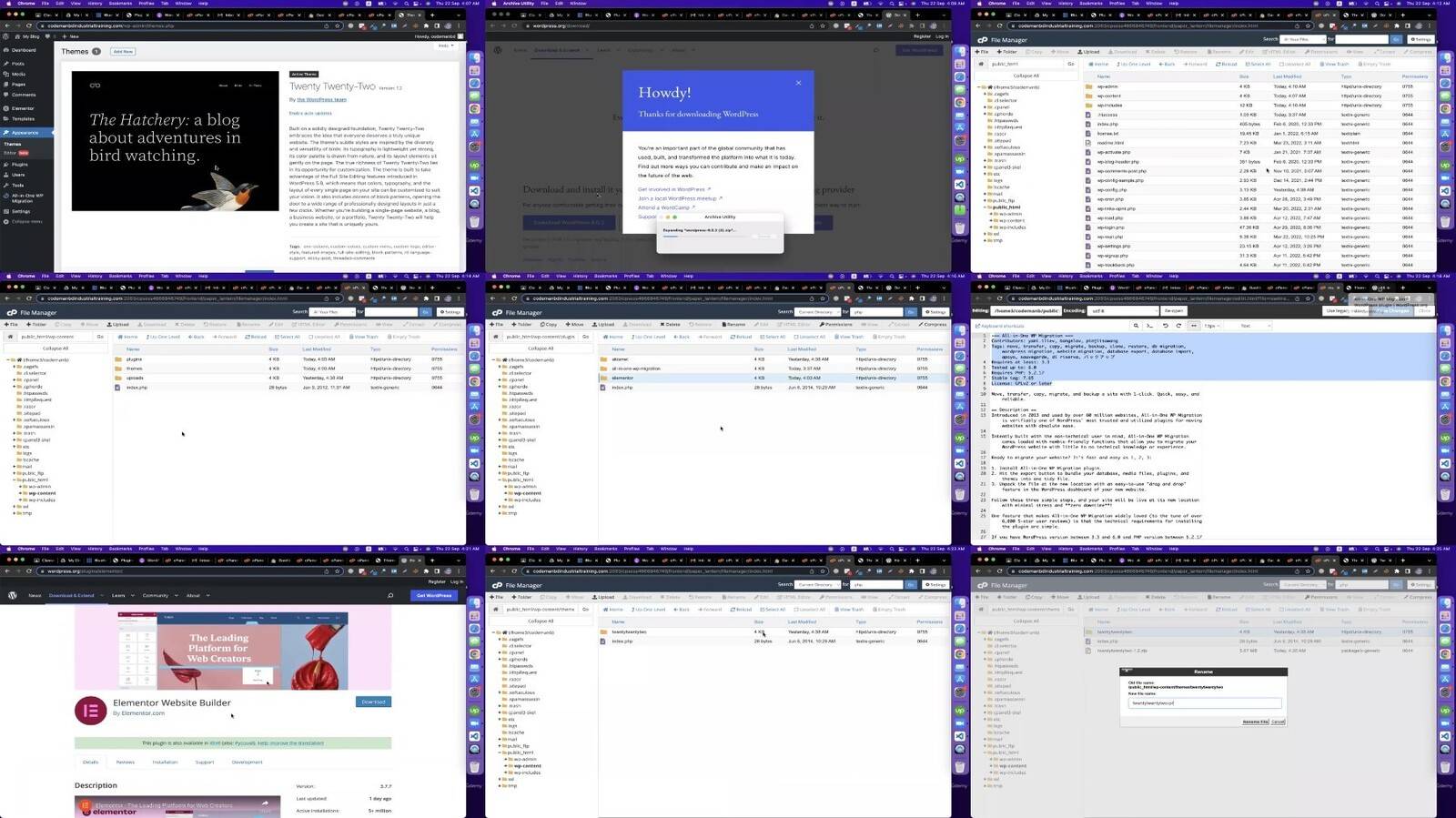Open Comments in the WordPress admin sidebar
Image resolution: width=1456 pixels, height=818 pixels.
tap(24, 95)
